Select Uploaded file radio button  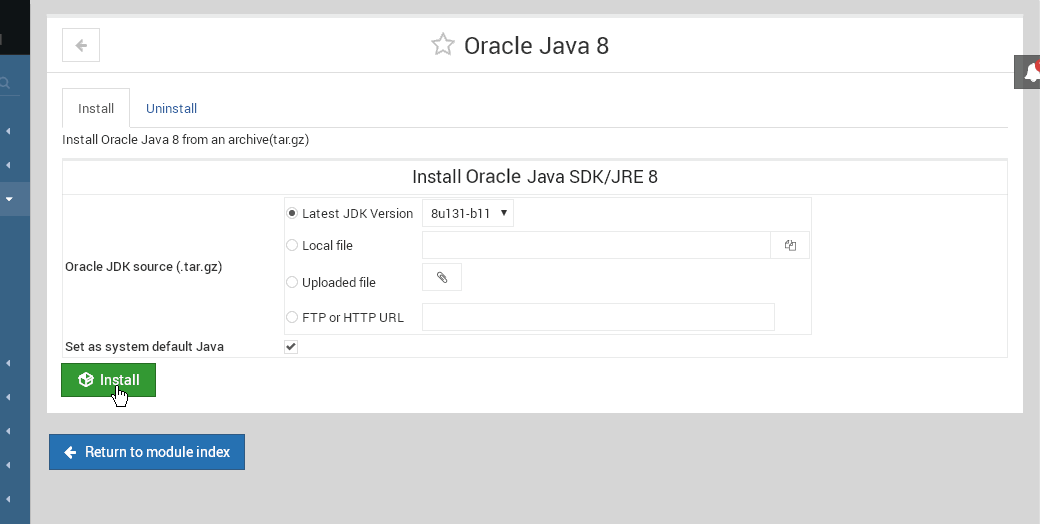[x=292, y=282]
